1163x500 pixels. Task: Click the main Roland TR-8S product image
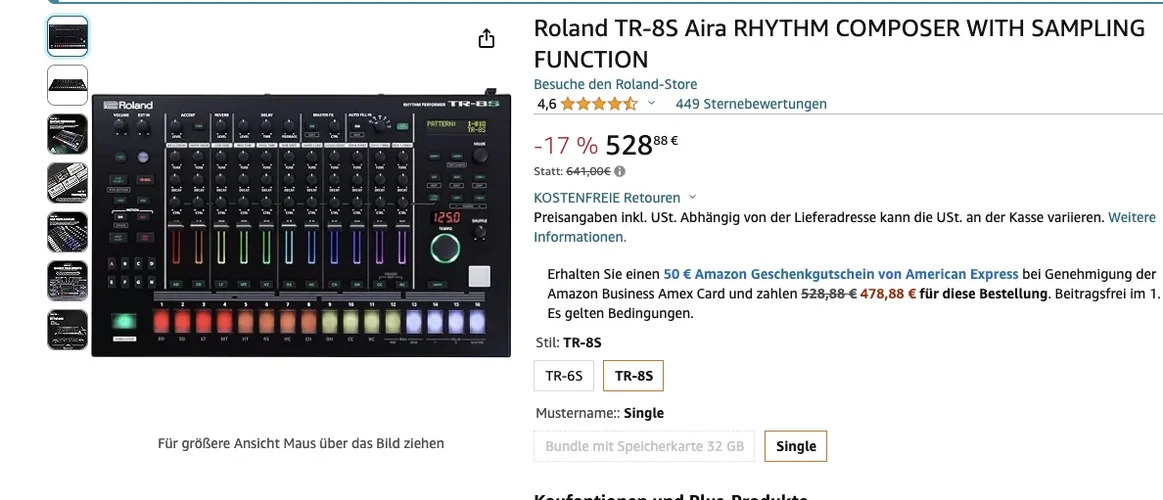click(x=301, y=224)
